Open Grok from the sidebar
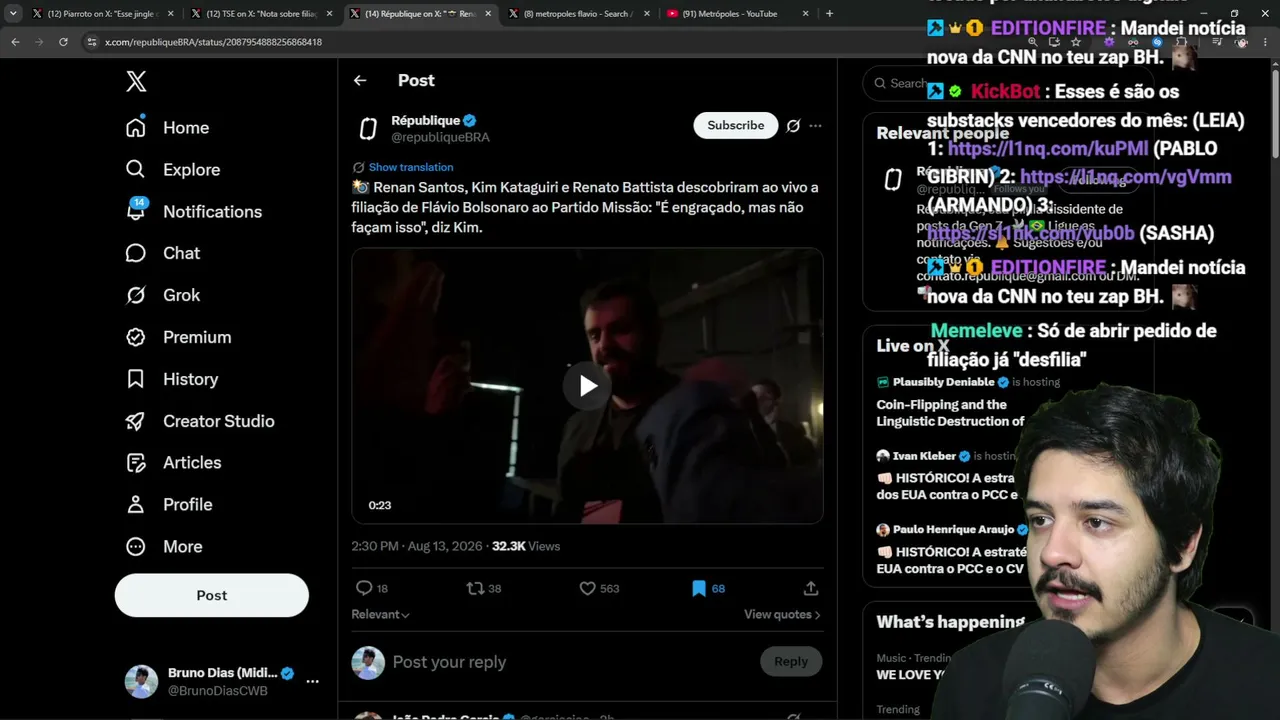 (x=162, y=296)
